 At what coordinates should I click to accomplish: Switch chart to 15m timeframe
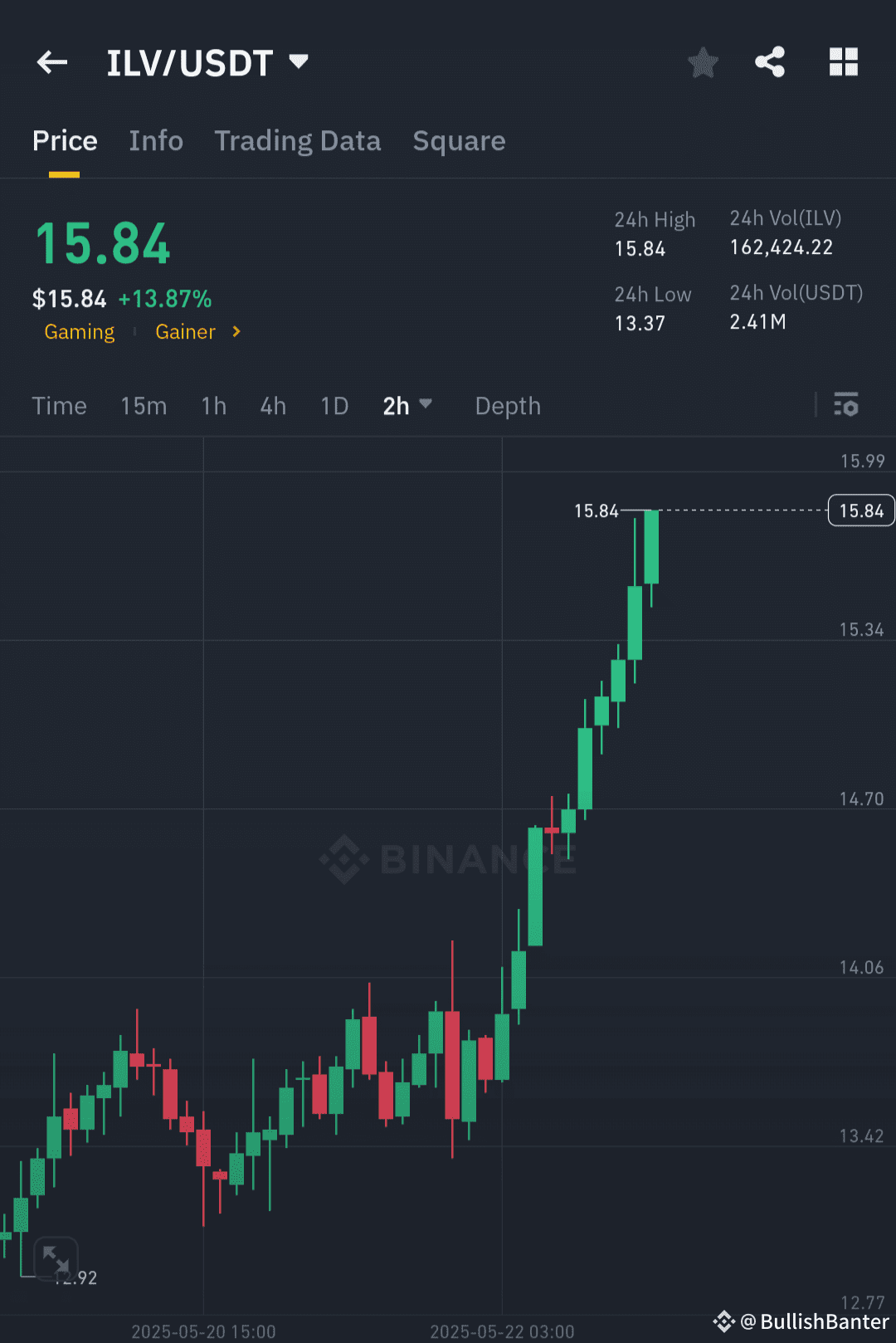coord(143,406)
